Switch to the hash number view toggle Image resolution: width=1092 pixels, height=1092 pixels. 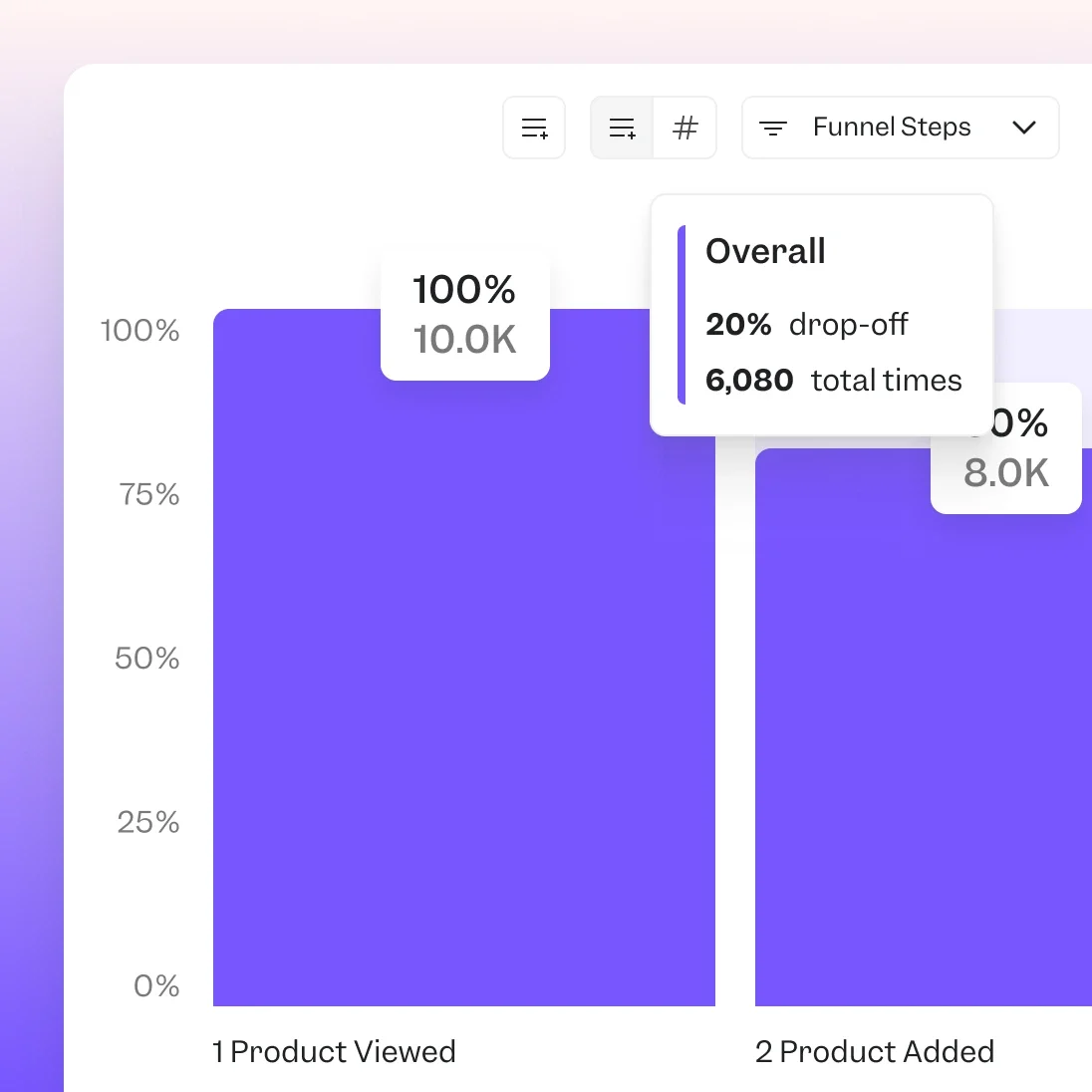tap(685, 128)
